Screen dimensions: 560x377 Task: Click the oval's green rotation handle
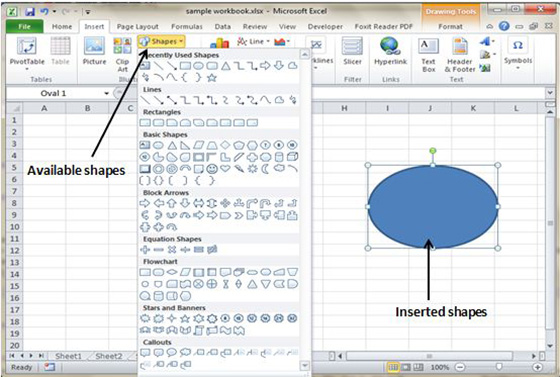tap(432, 151)
